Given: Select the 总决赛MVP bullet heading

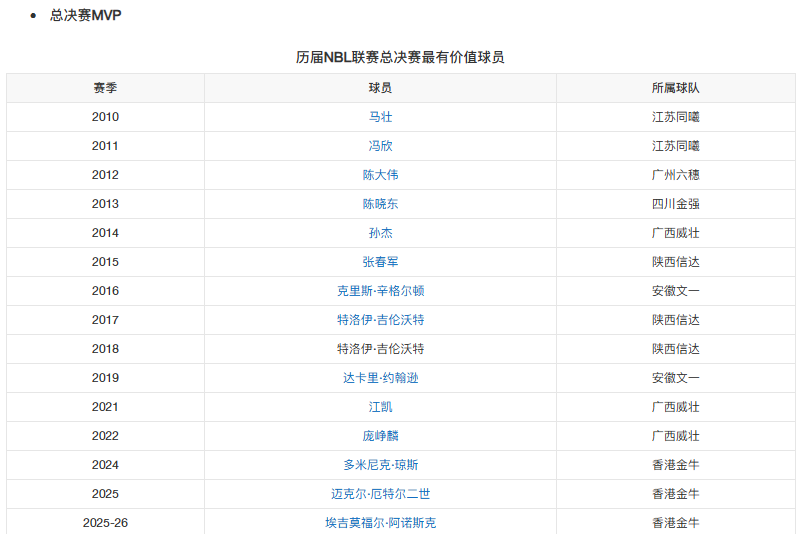Looking at the screenshot, I should tap(85, 15).
